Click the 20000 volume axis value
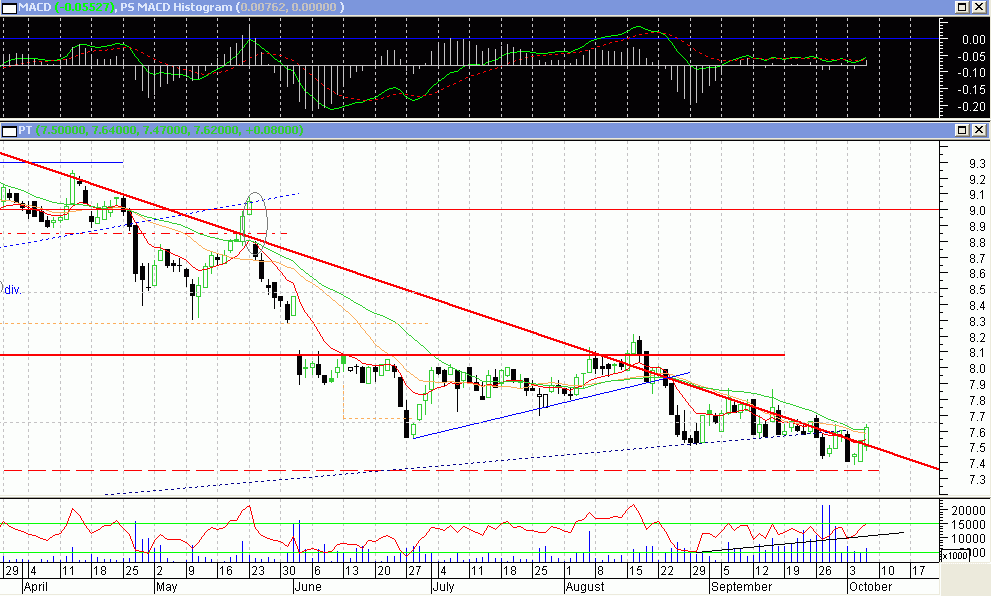The width and height of the screenshot is (991, 596). point(969,510)
